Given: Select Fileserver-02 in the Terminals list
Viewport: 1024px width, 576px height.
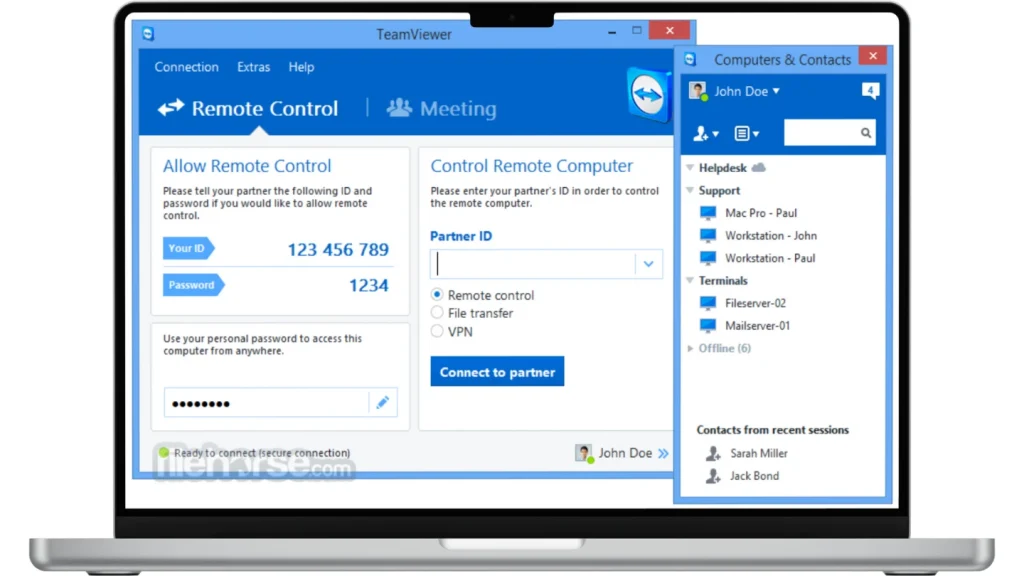Looking at the screenshot, I should [755, 303].
